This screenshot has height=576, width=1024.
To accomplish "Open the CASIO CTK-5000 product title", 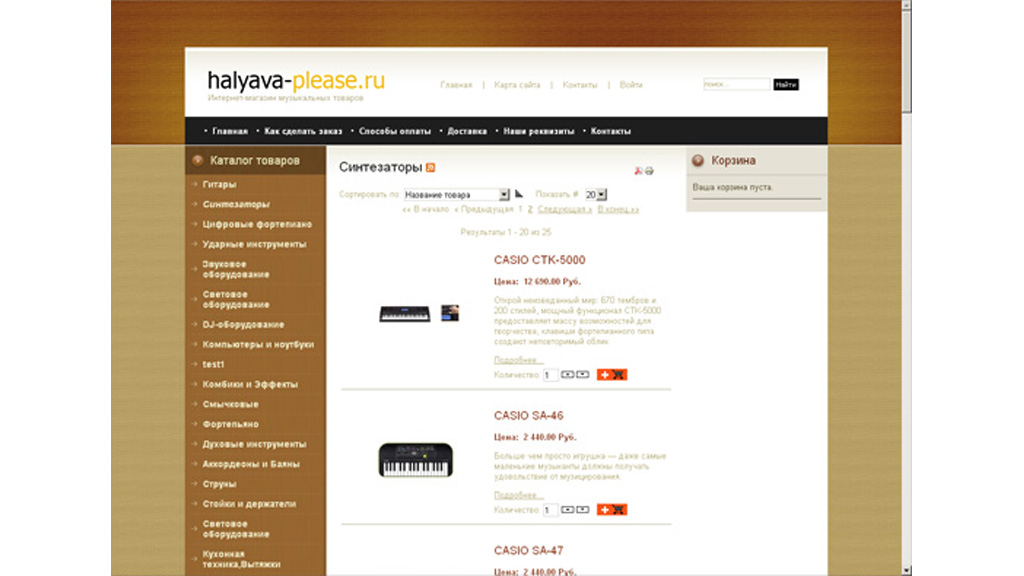I will (x=539, y=260).
